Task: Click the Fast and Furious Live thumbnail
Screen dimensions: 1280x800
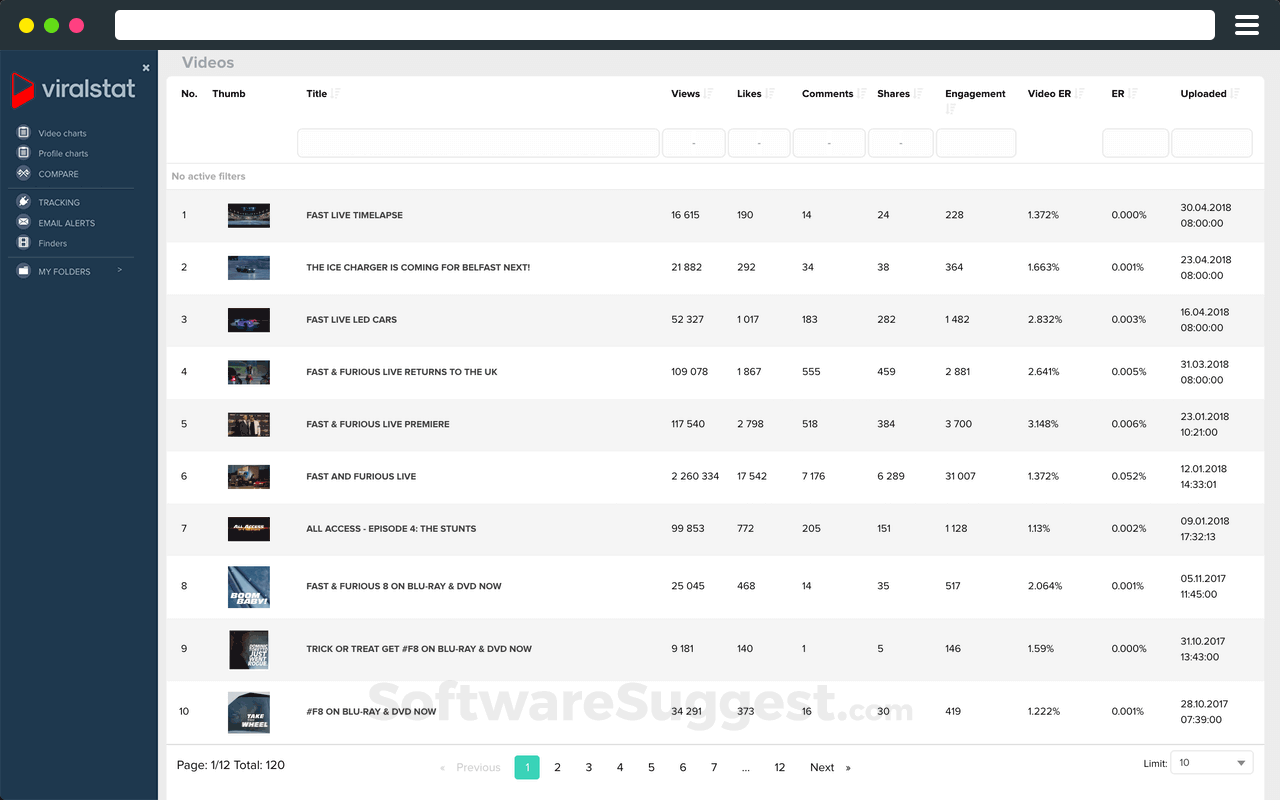Action: (248, 476)
